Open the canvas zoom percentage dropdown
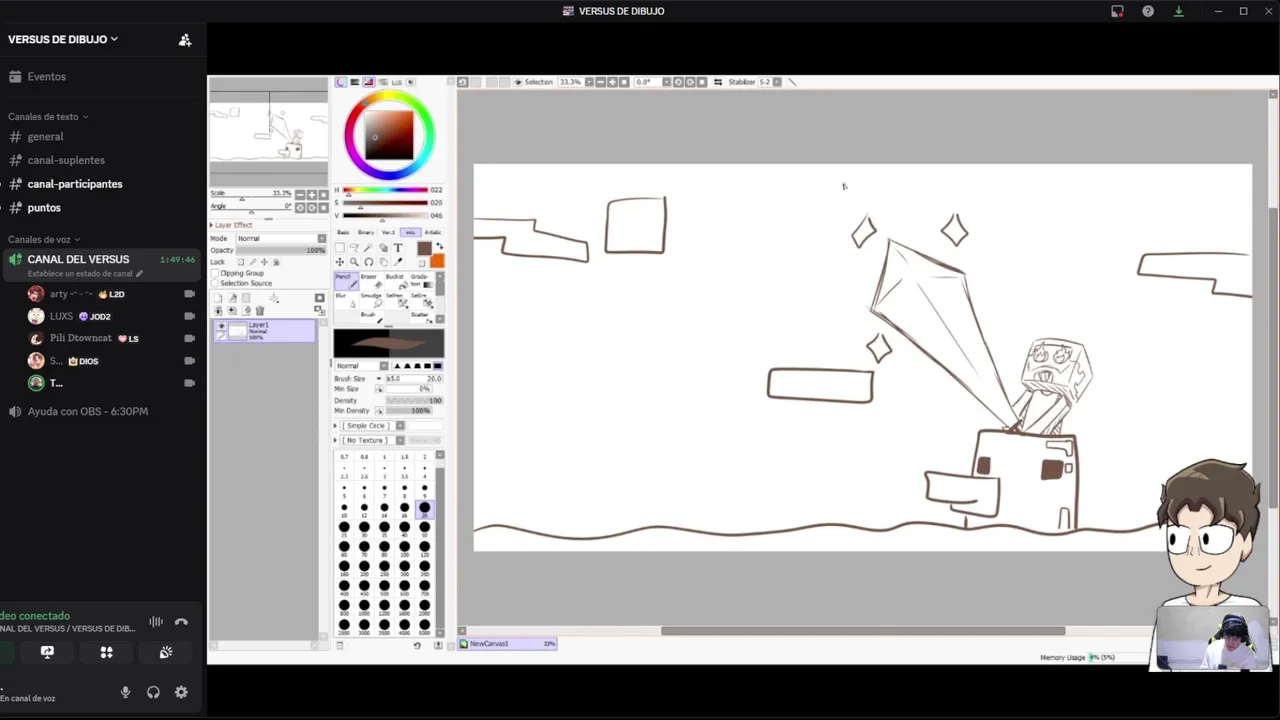The height and width of the screenshot is (720, 1280). click(589, 82)
